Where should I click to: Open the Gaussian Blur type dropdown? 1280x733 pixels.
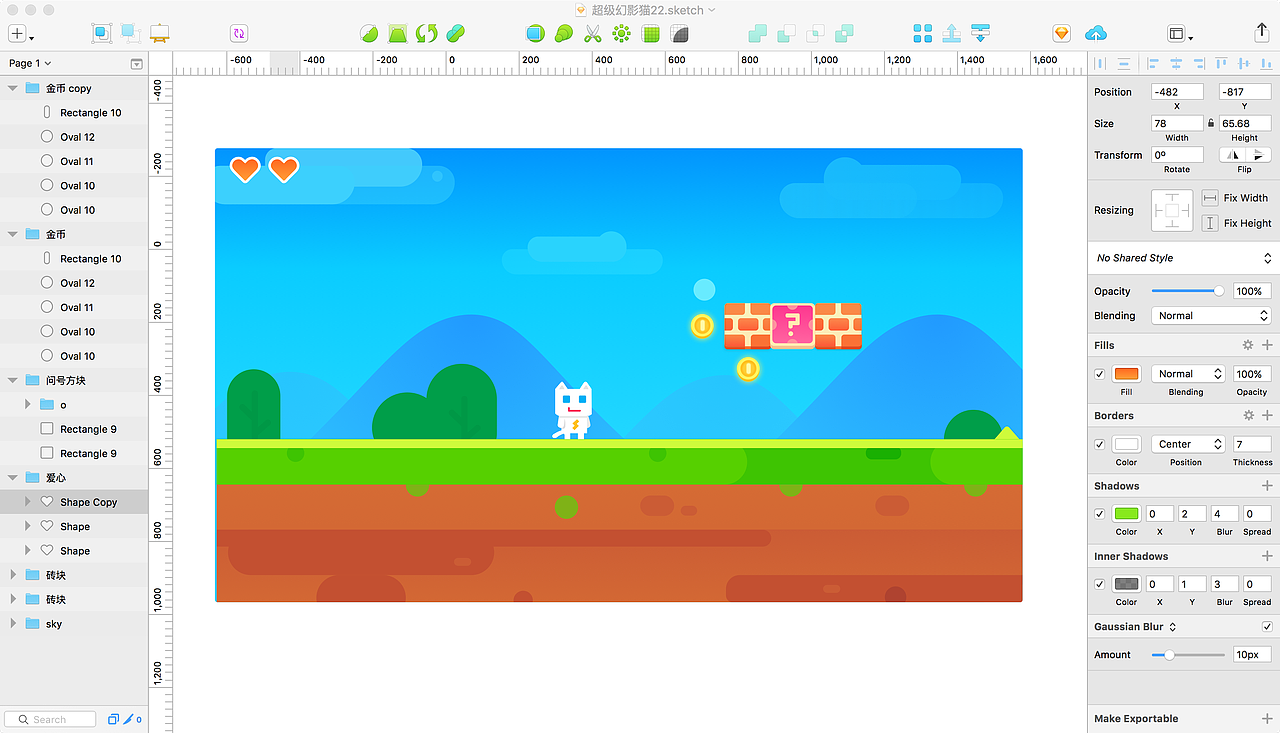click(x=1136, y=627)
